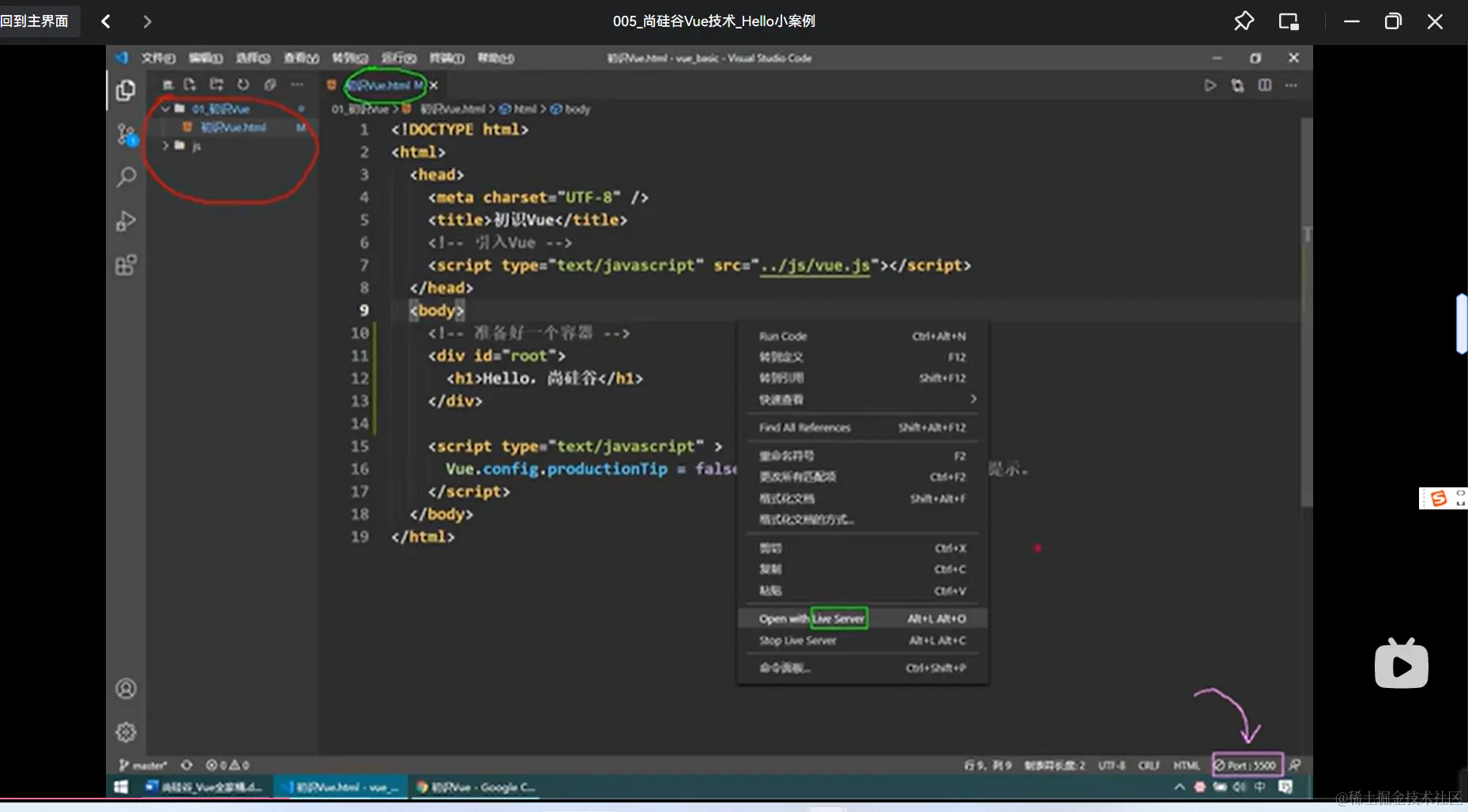Click the pin icon in the title bar
The width and height of the screenshot is (1468, 812).
[x=1244, y=21]
